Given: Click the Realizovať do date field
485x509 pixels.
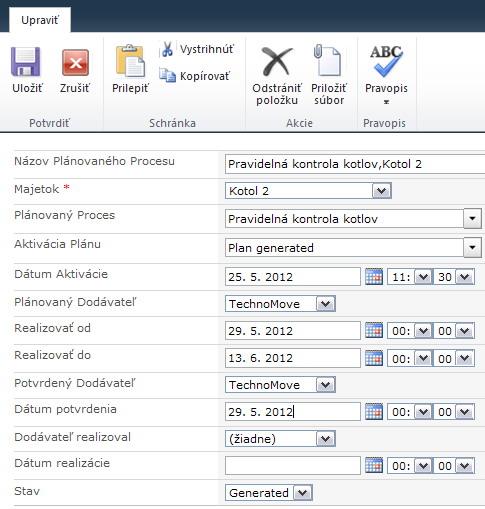Looking at the screenshot, I should [x=293, y=358].
